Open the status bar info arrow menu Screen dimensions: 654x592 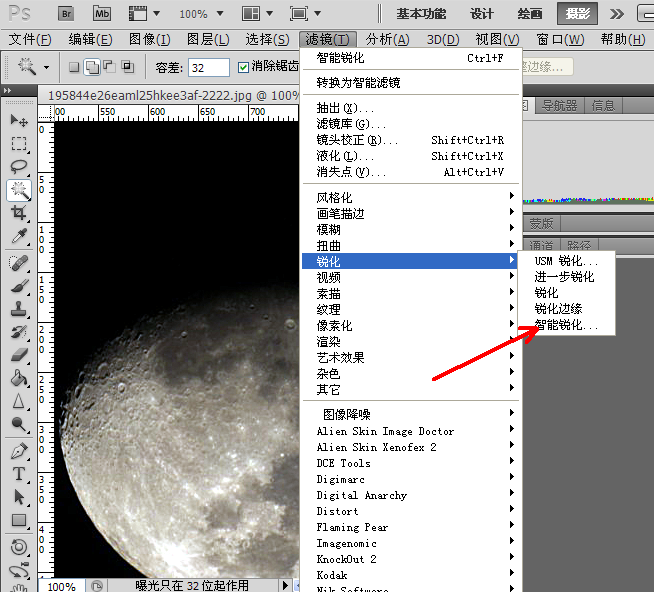click(x=285, y=585)
